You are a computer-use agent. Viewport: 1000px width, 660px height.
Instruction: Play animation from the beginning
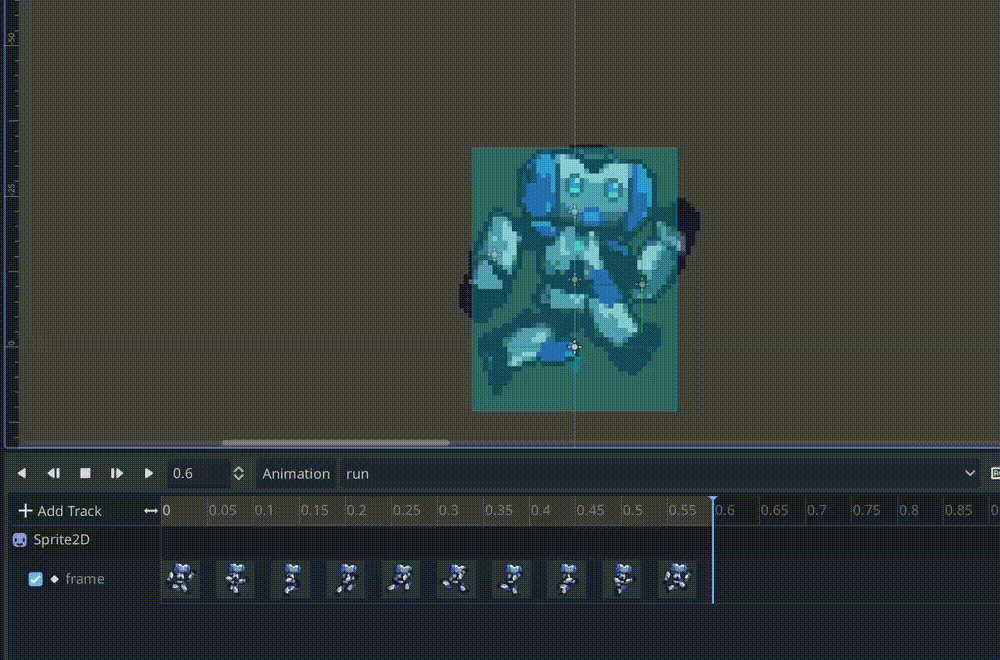click(x=117, y=473)
